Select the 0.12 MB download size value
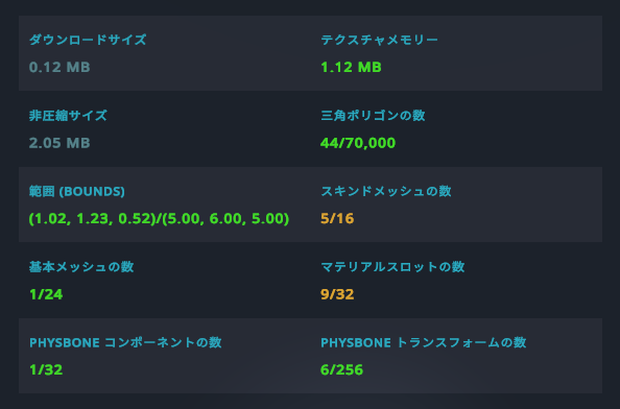 pos(60,67)
